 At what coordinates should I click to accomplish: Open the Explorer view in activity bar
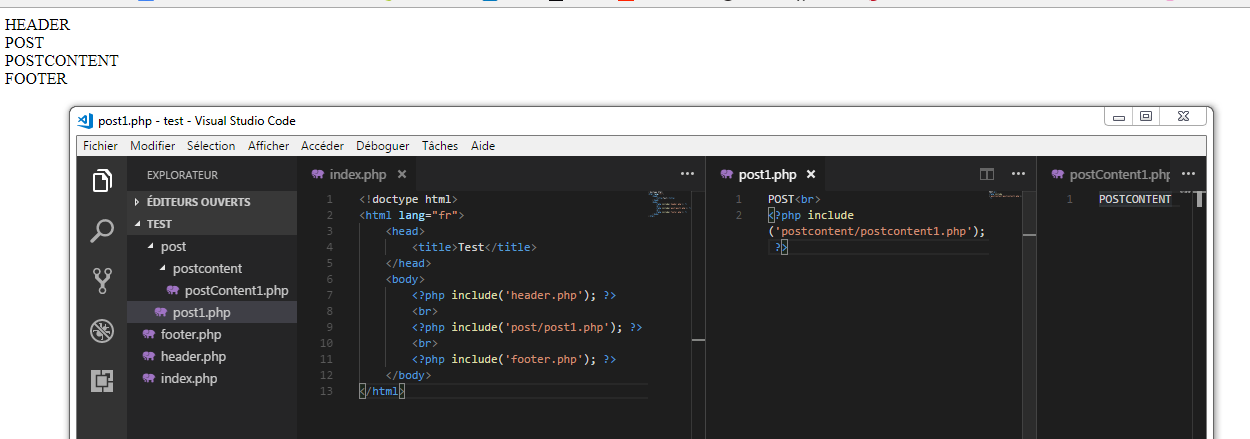click(x=102, y=181)
